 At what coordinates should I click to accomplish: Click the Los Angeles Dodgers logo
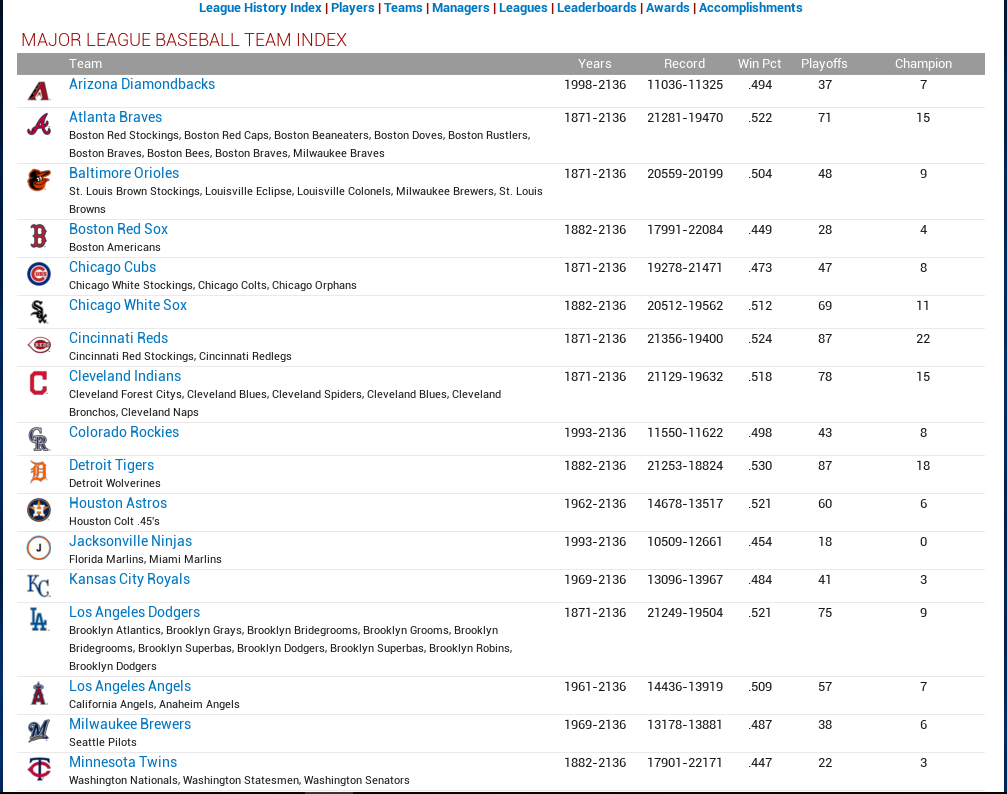38,620
